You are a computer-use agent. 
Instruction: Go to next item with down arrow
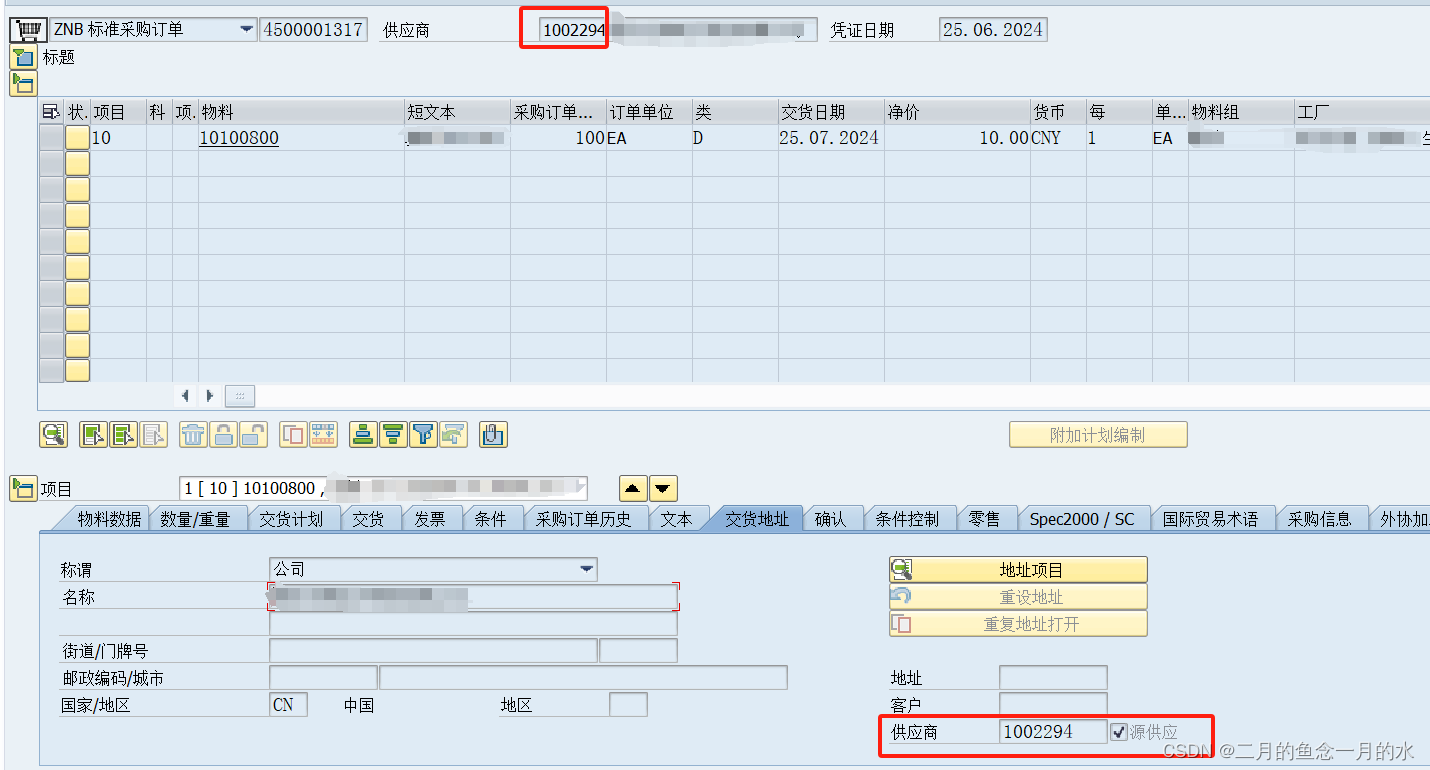(664, 488)
